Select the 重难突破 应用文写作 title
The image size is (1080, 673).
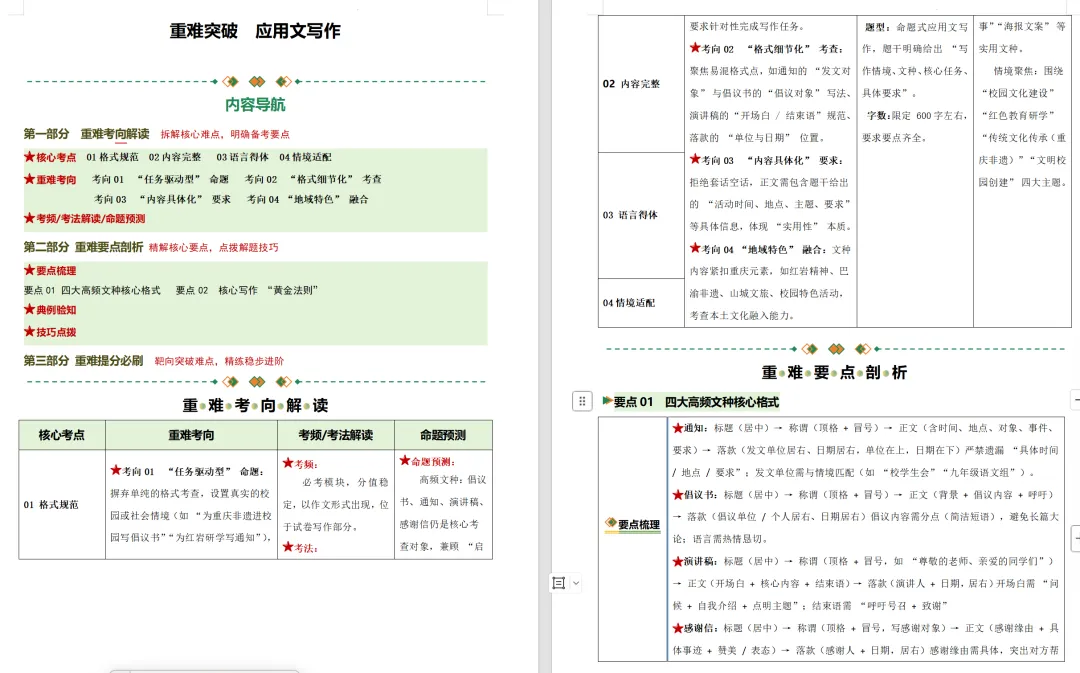coord(254,31)
